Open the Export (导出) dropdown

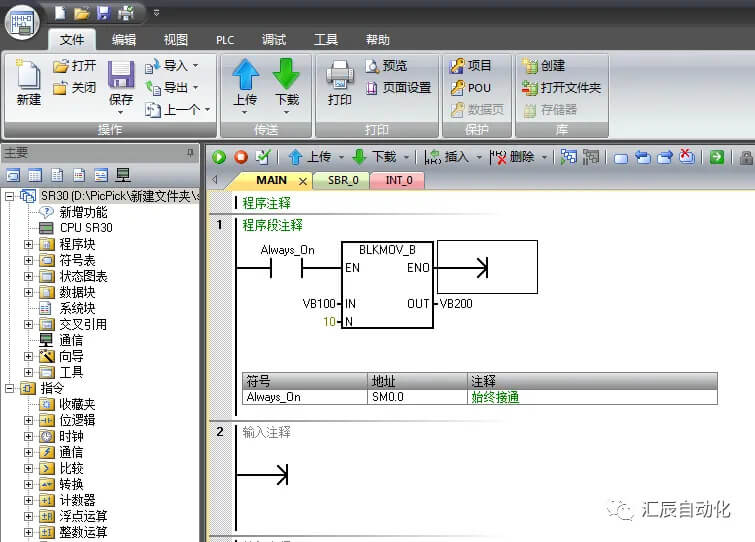(x=195, y=88)
